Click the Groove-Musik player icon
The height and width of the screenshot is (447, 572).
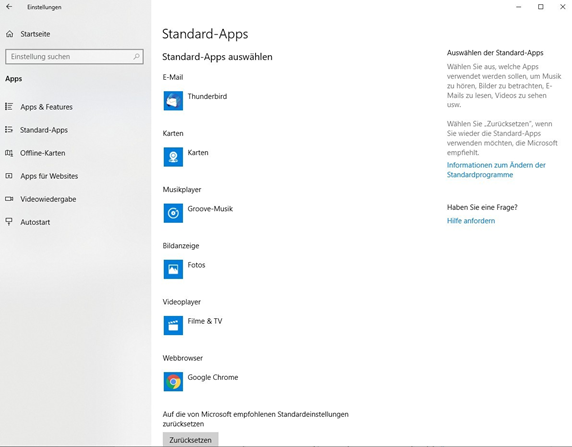[x=173, y=213]
